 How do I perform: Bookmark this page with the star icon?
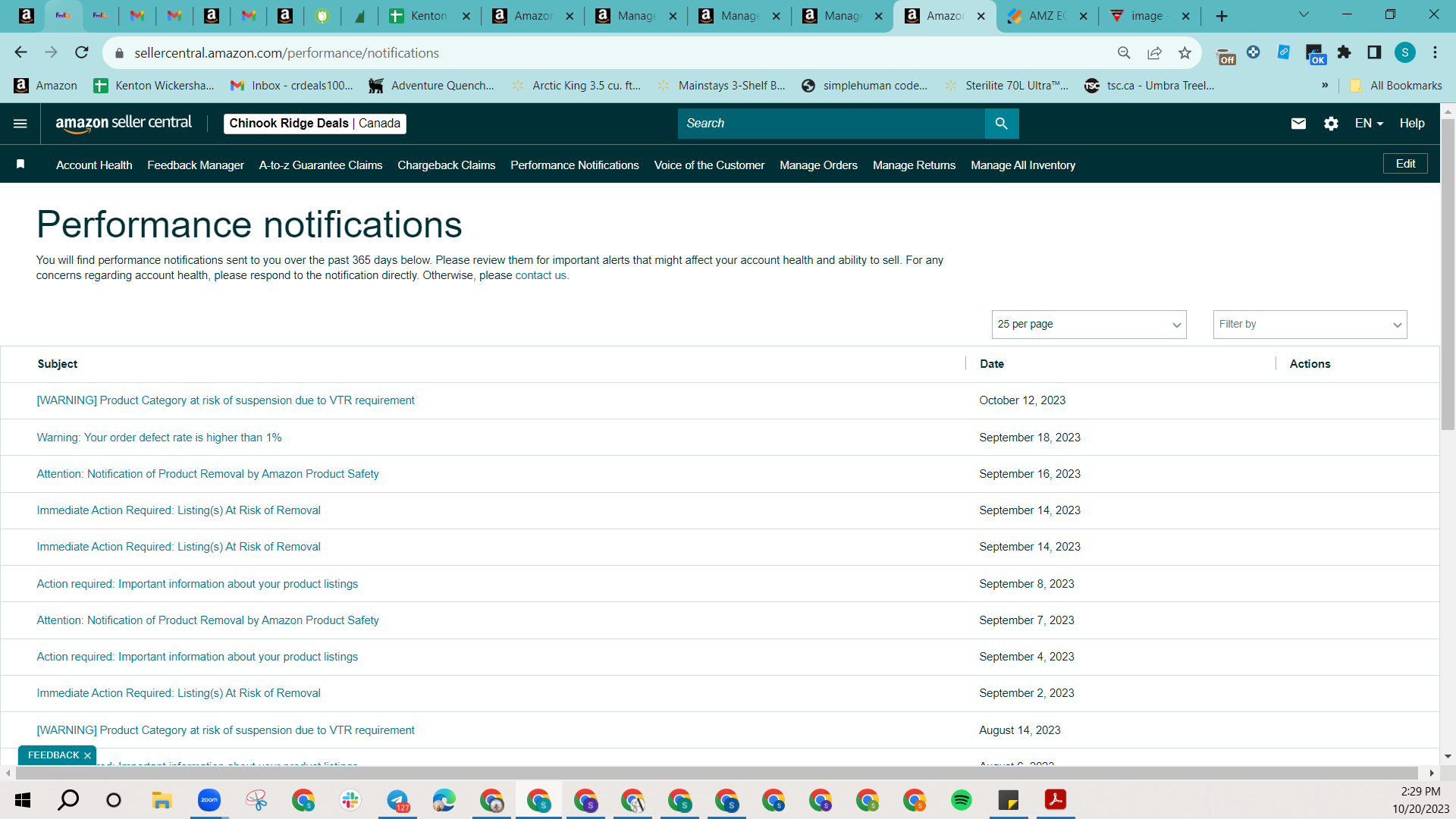point(1185,52)
